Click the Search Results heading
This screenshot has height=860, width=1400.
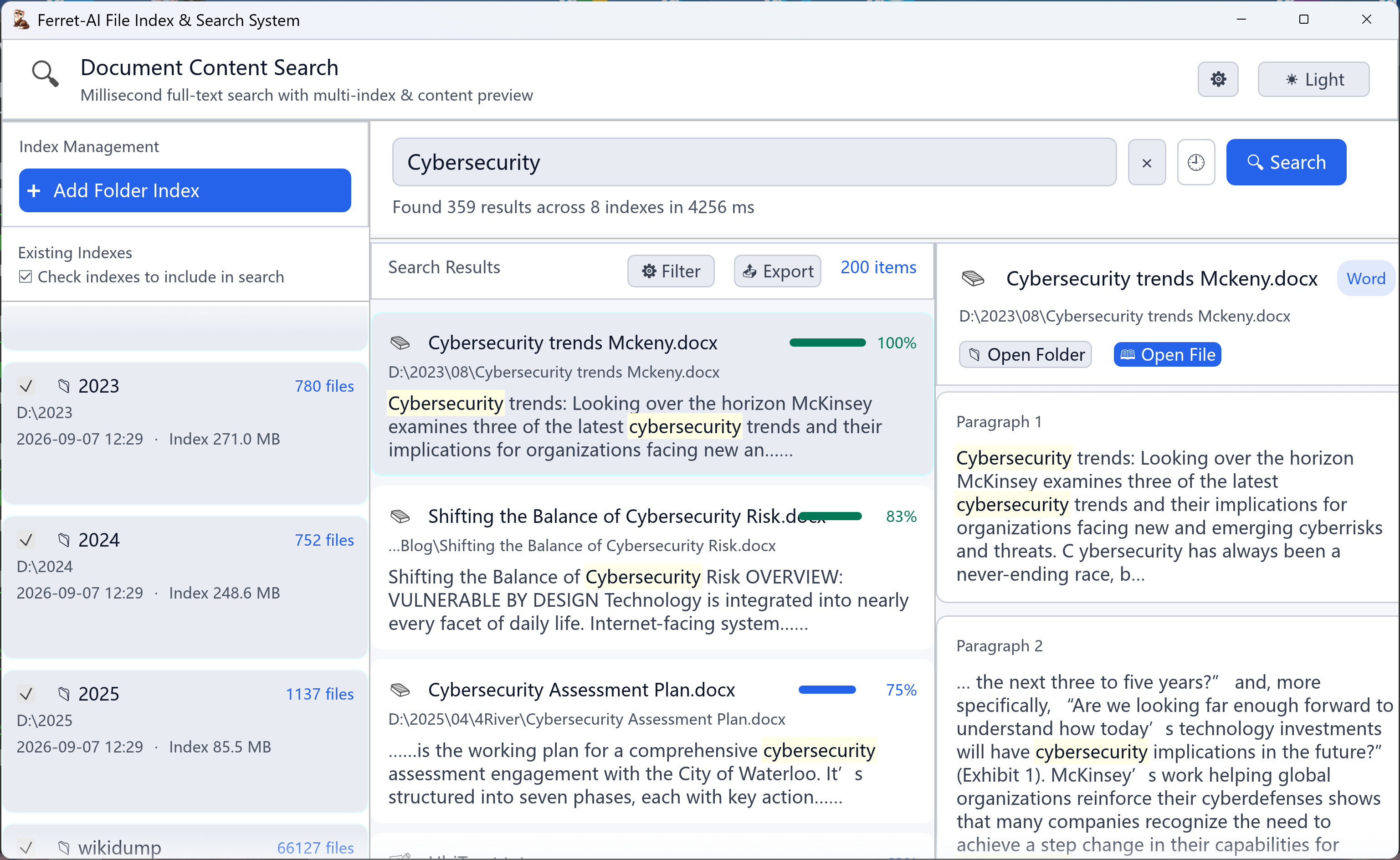[x=444, y=267]
